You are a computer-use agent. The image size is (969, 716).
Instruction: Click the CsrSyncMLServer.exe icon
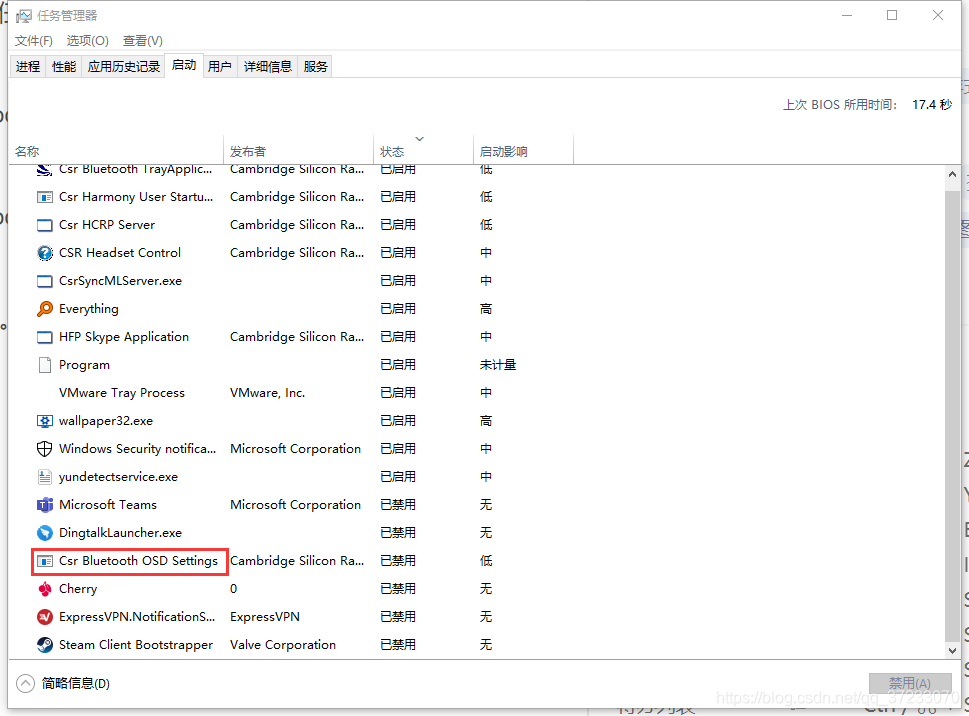tap(44, 281)
